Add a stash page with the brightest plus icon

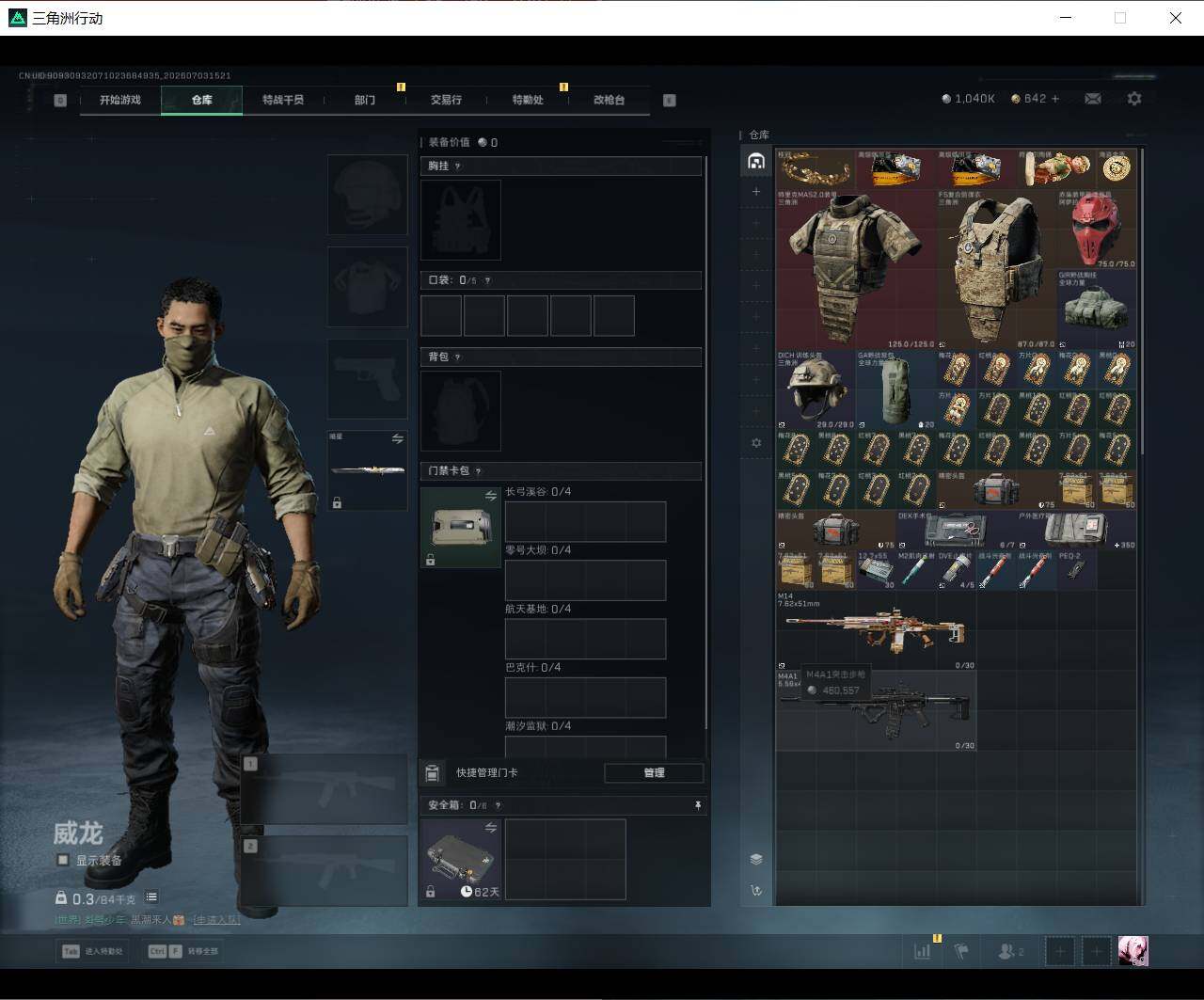coord(756,192)
